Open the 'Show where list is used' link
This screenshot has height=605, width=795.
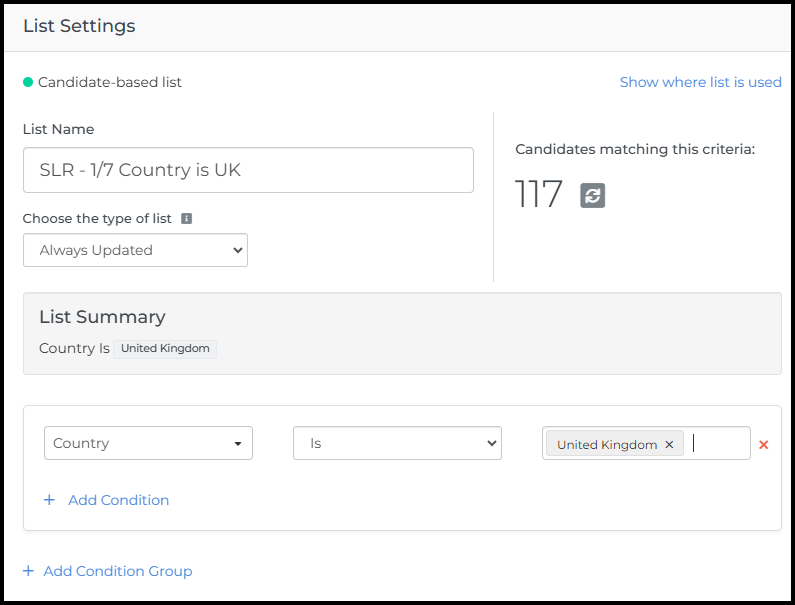point(700,82)
